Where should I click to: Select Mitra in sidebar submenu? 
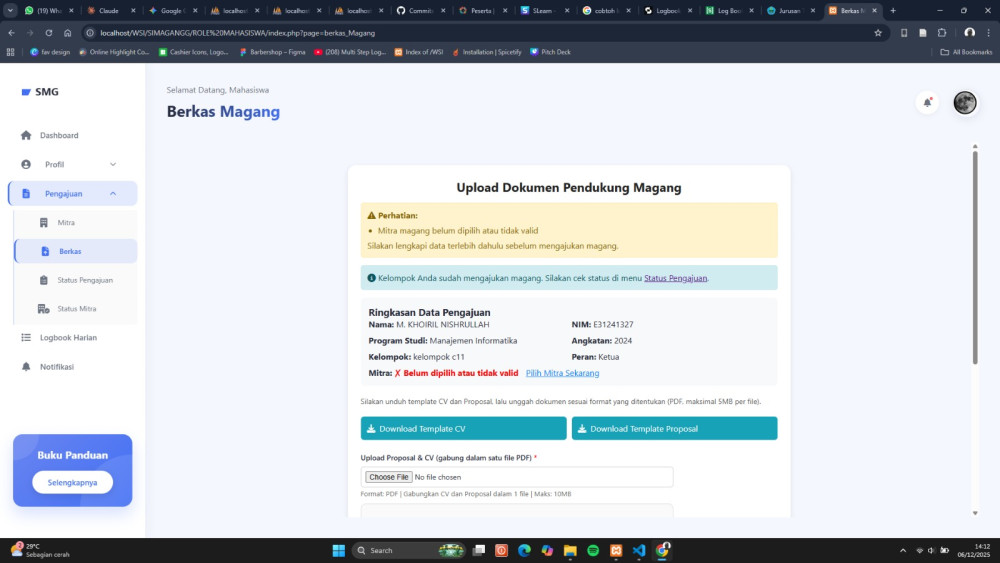(x=66, y=222)
